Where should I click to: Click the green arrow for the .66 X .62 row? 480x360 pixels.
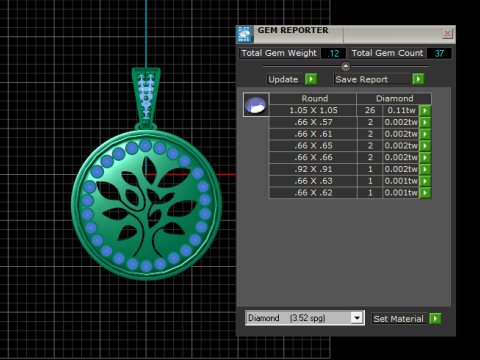coord(425,193)
